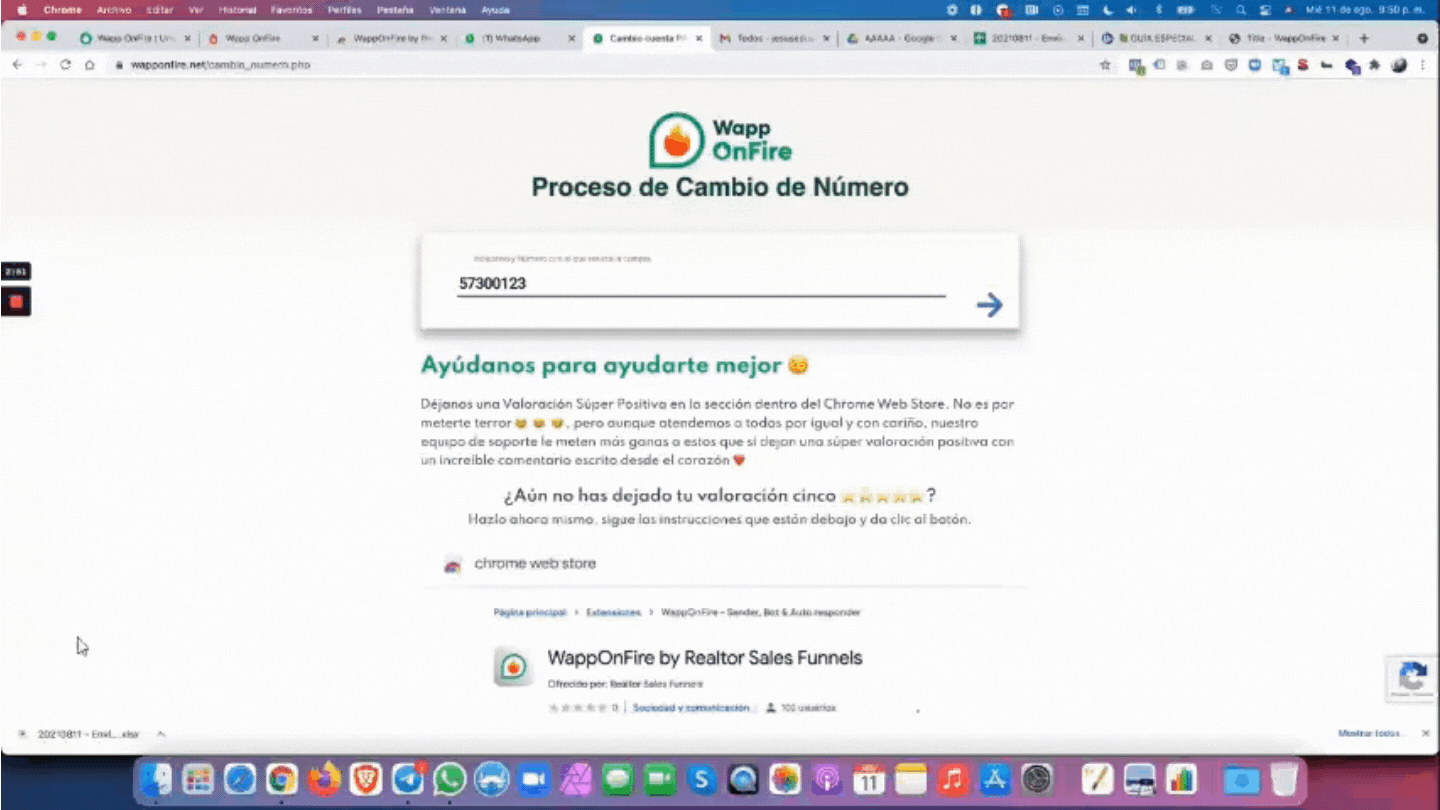Click Mostrar todos in the downloads bar

pyautogui.click(x=1369, y=734)
